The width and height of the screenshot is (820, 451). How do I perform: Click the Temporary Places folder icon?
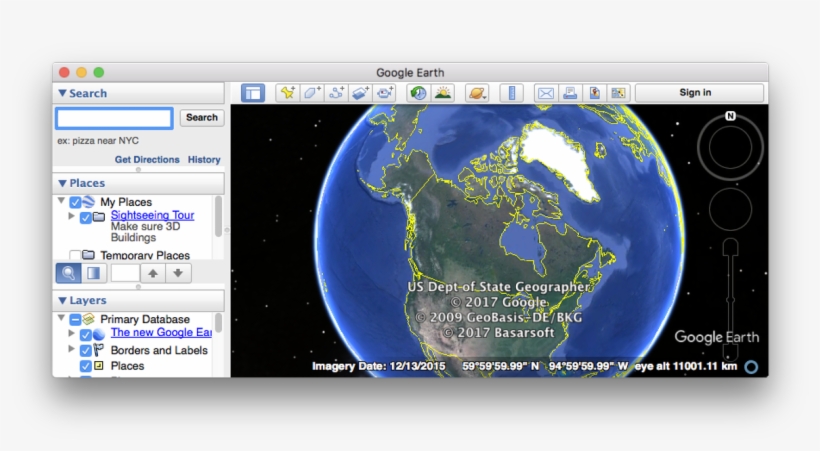88,255
